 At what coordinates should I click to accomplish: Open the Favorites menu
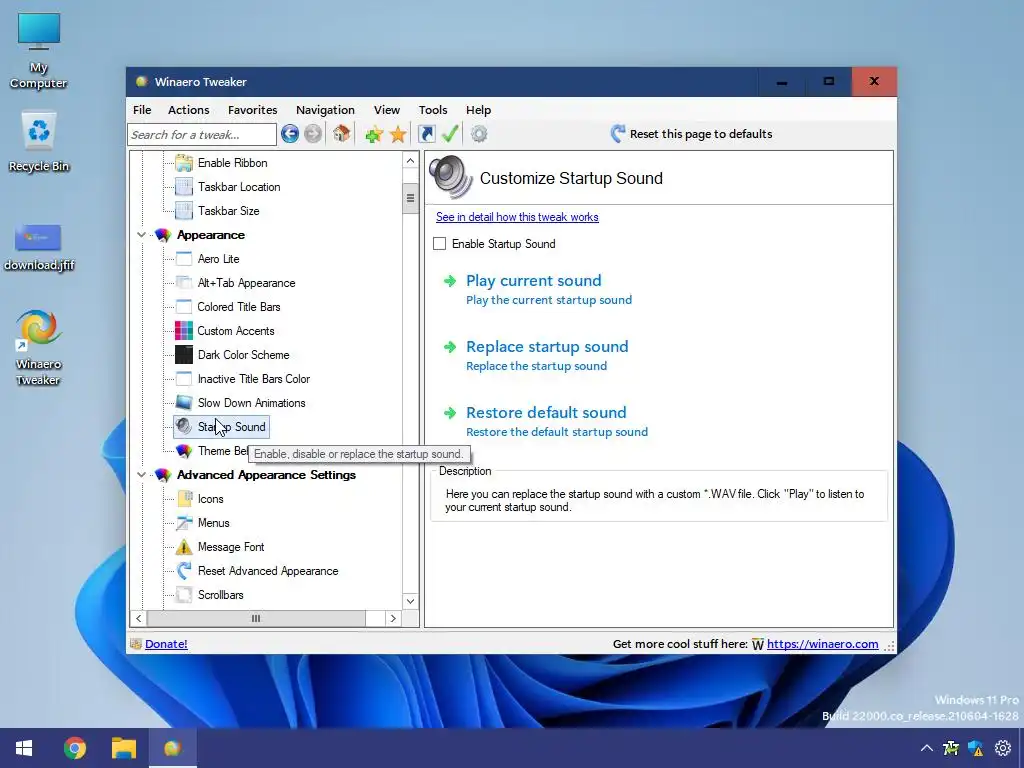[253, 110]
